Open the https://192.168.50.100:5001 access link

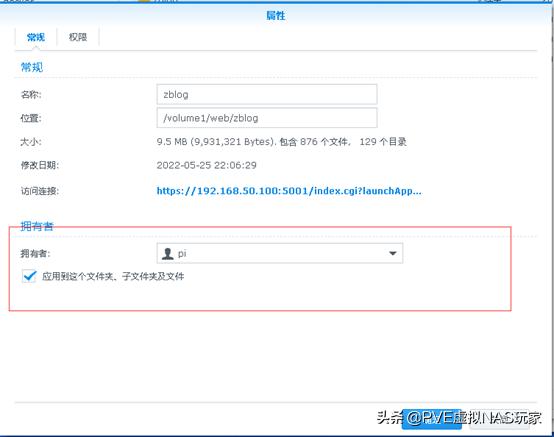pyautogui.click(x=289, y=191)
